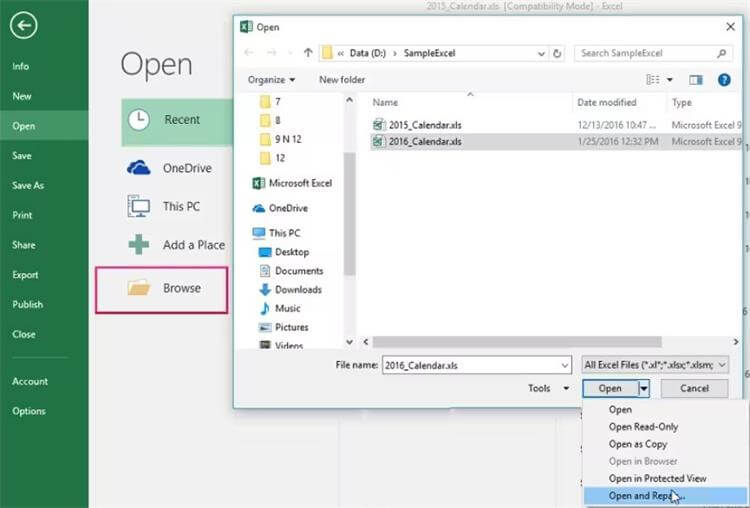Open the Share page in sidebar

pyautogui.click(x=23, y=245)
